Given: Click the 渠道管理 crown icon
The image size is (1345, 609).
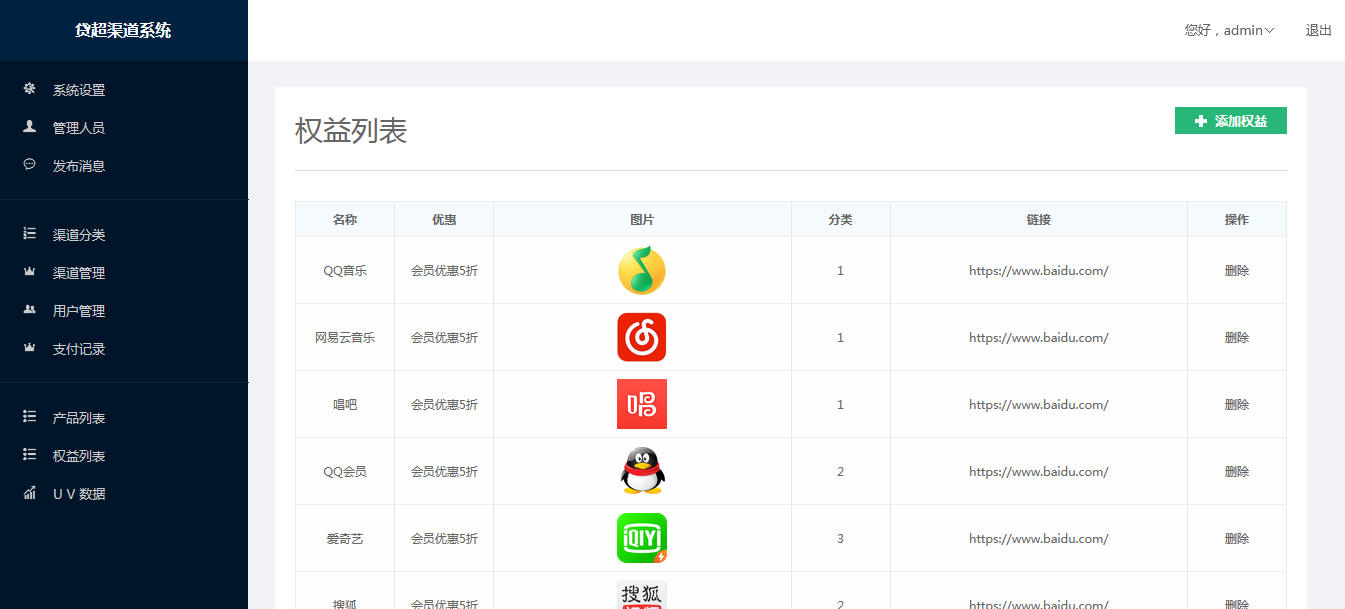Looking at the screenshot, I should [28, 272].
